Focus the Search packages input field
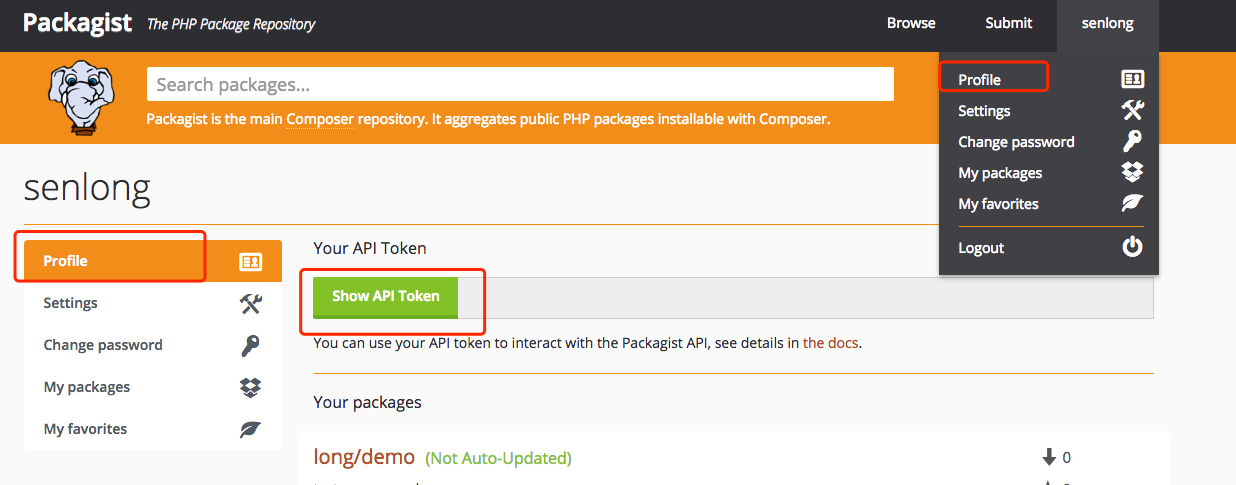This screenshot has width=1236, height=485. pos(520,84)
